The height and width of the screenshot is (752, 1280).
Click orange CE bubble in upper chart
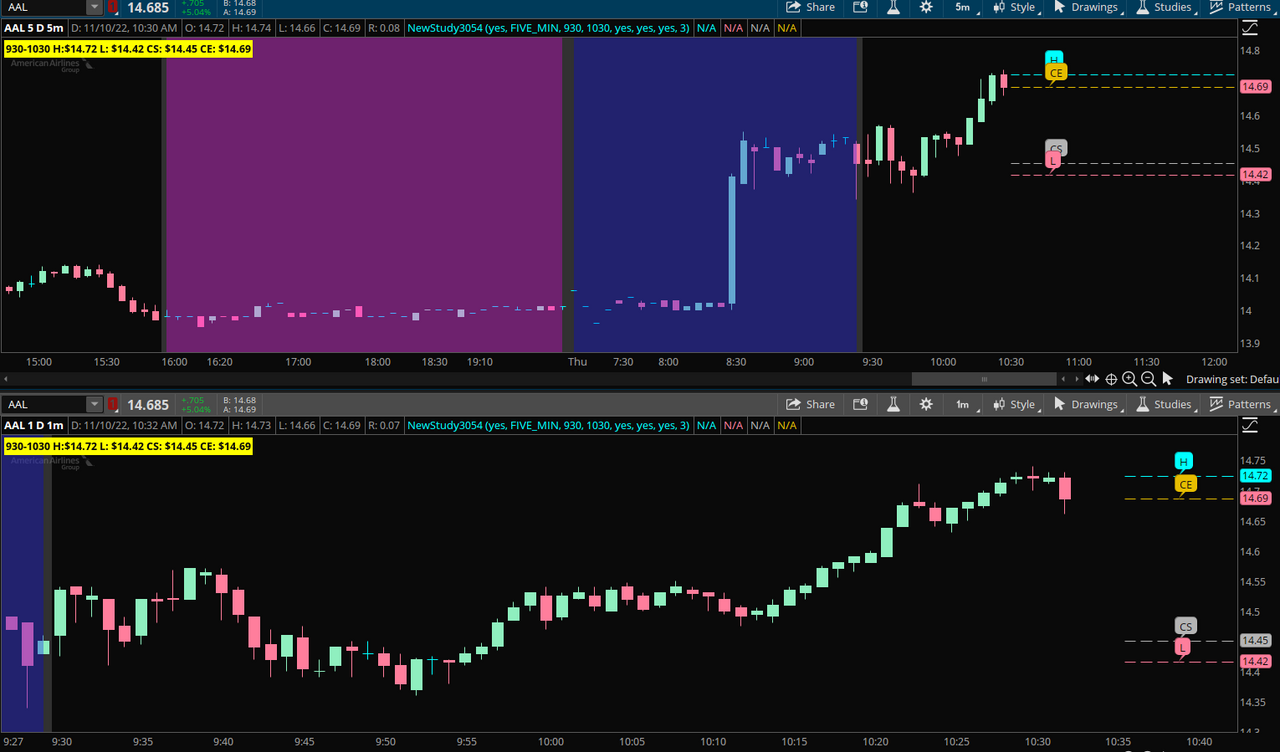(x=1056, y=73)
